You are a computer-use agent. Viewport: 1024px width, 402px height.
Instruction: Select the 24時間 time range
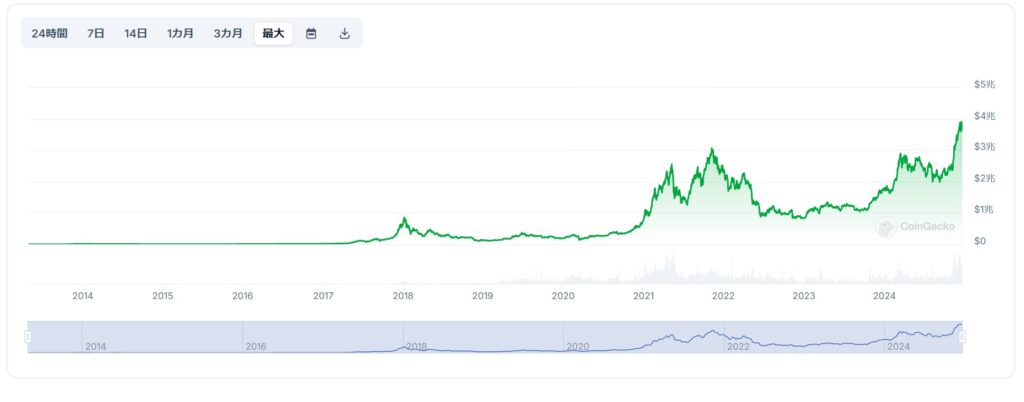(50, 33)
